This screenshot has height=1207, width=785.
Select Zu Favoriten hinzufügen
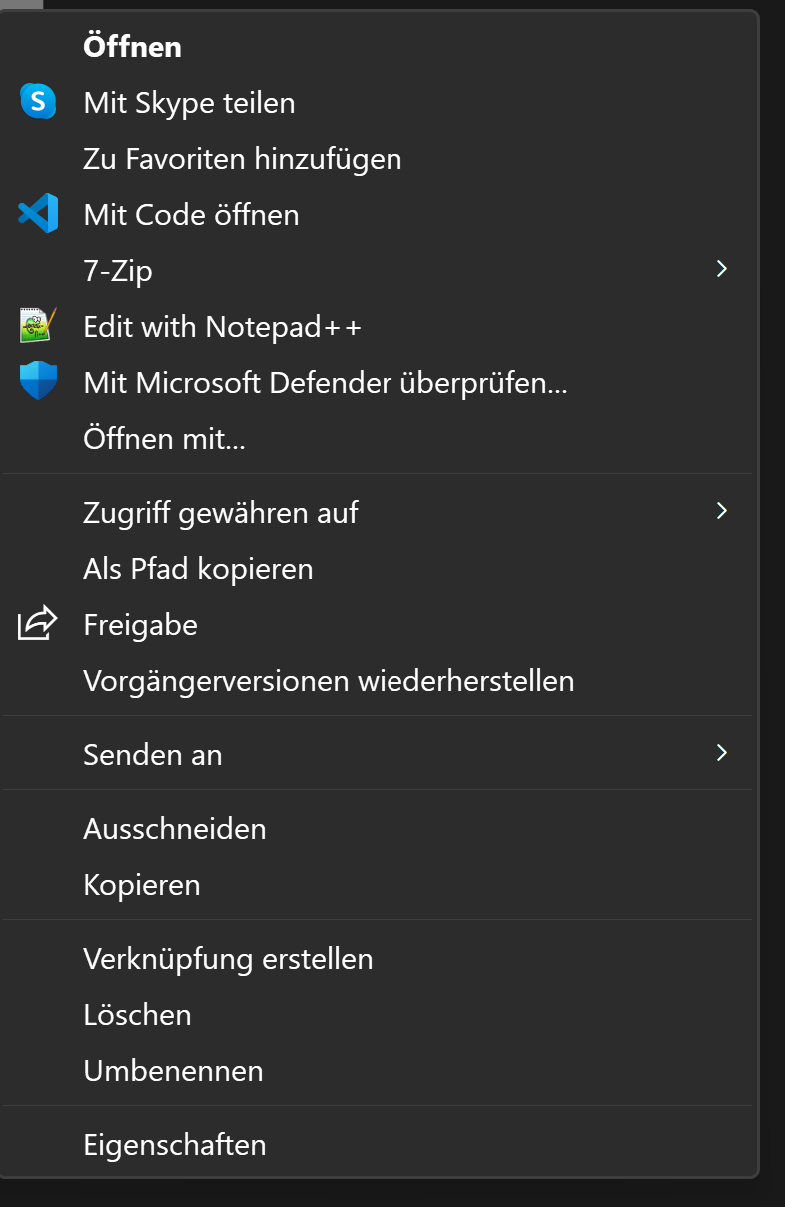pos(241,158)
